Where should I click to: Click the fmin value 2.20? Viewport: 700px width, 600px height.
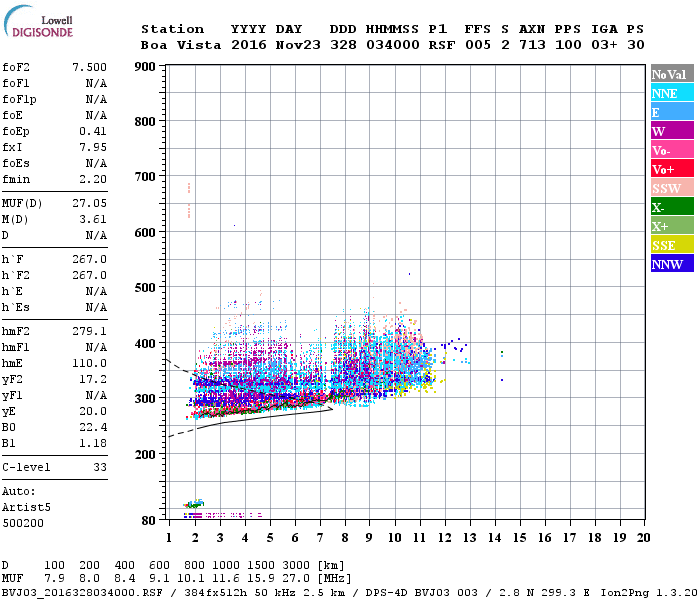coord(93,179)
